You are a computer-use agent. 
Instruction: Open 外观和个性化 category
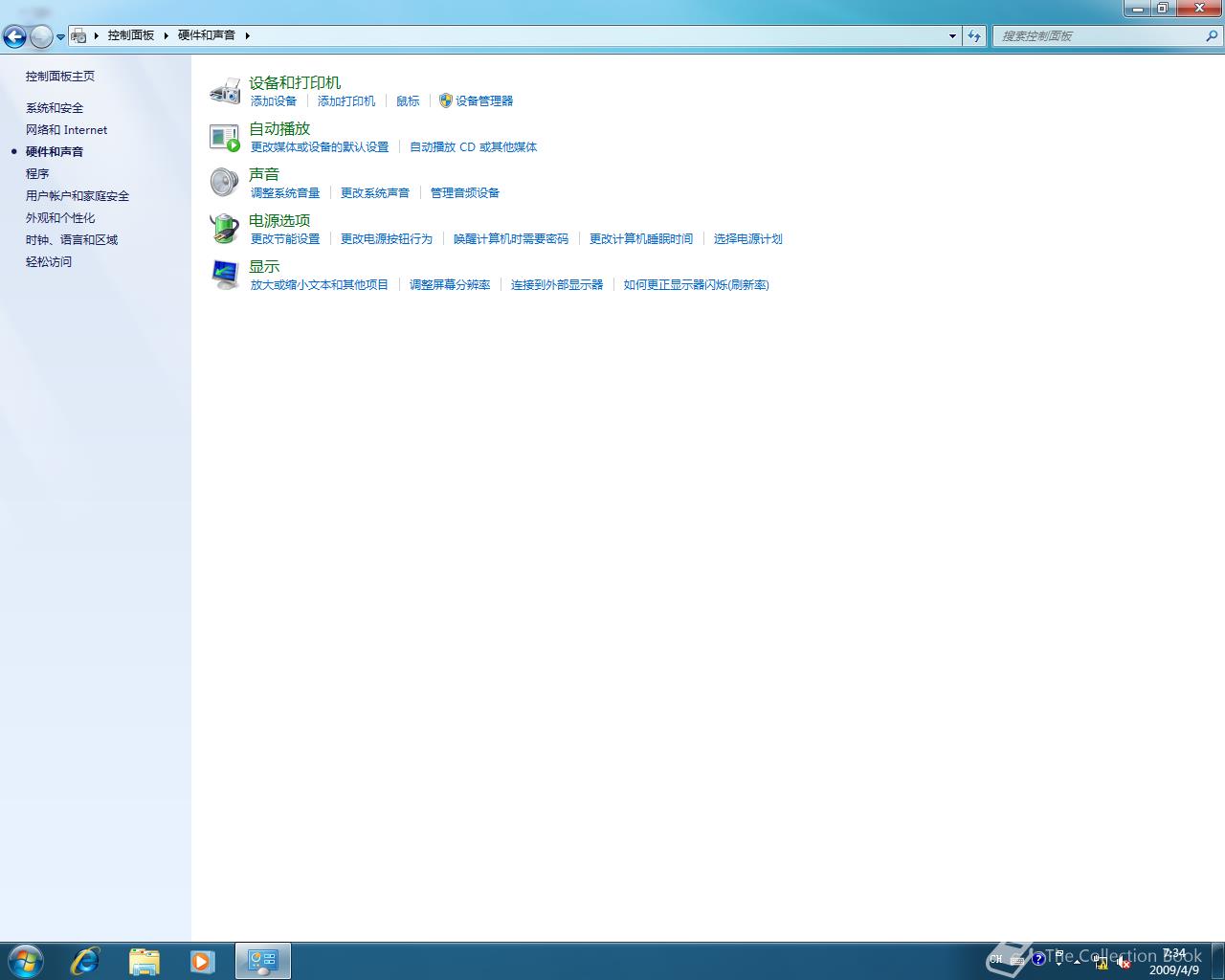pos(60,218)
